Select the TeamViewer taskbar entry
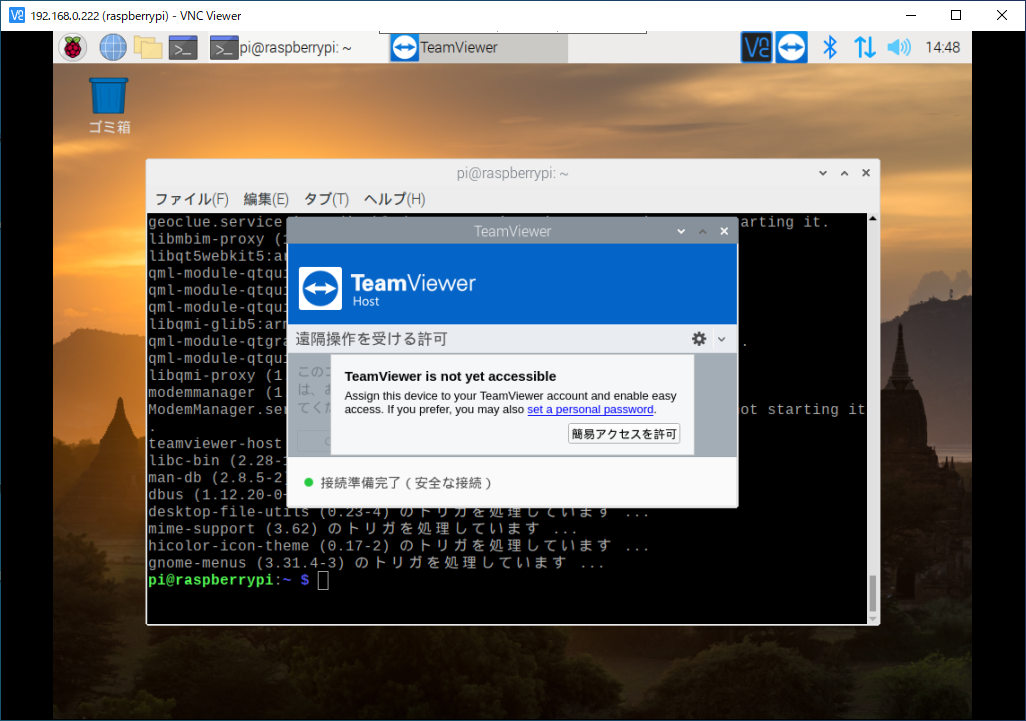Screen dimensions: 1026x721 478,48
